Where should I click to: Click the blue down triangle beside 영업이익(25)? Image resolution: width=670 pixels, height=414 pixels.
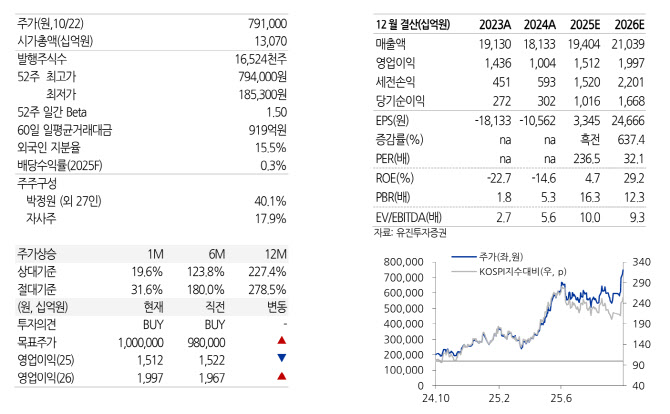pyautogui.click(x=281, y=358)
